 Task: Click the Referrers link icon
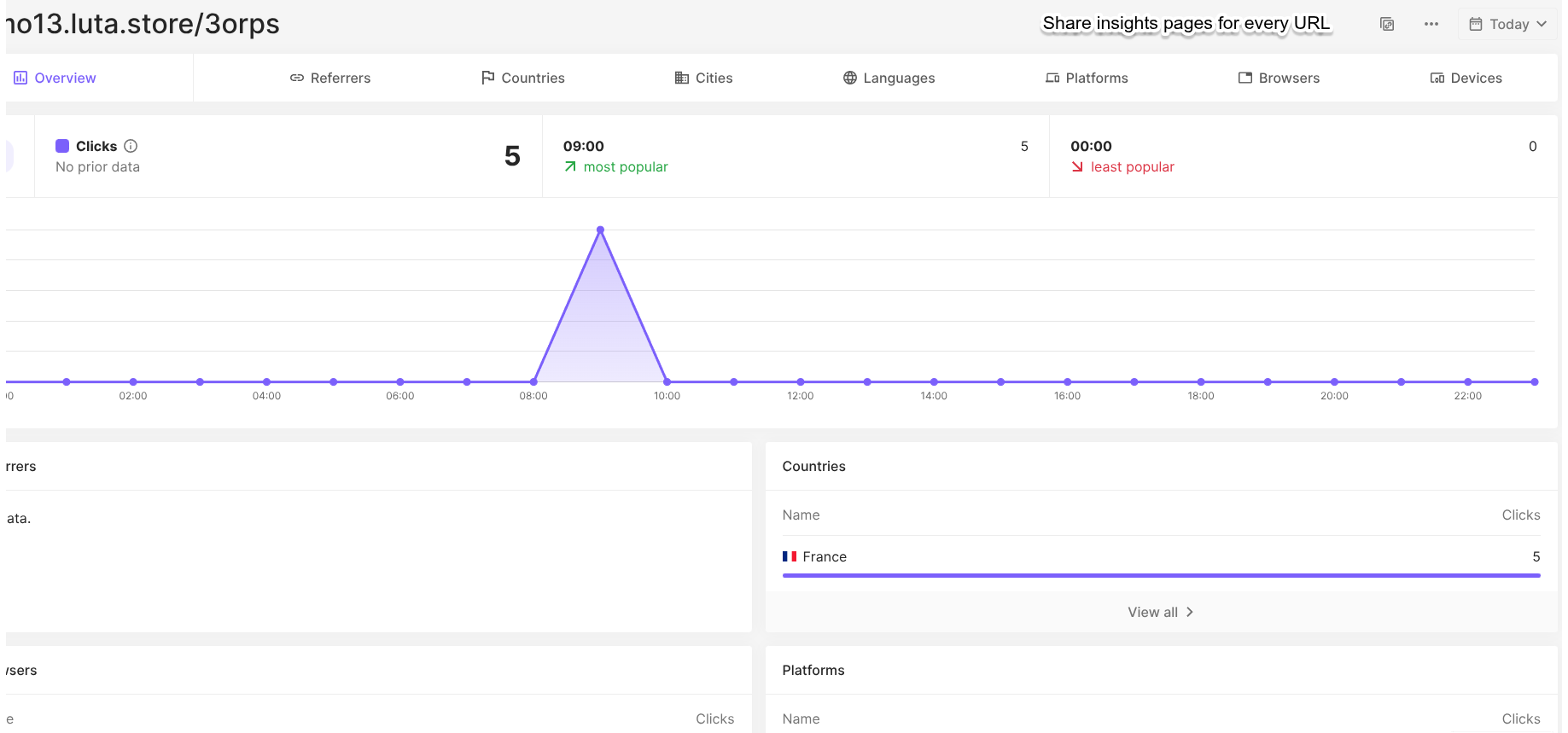[x=297, y=78]
